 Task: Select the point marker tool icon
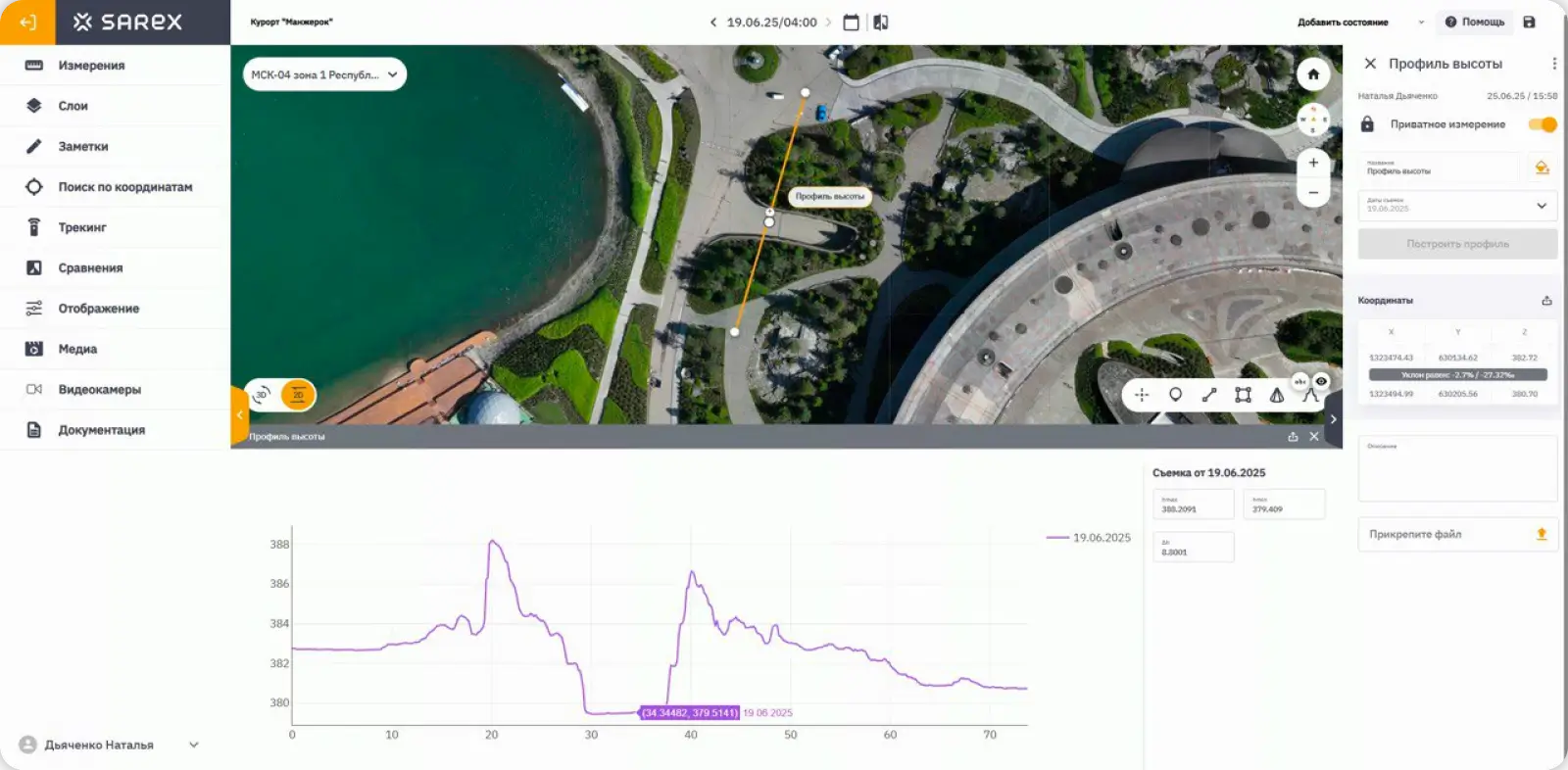click(x=1175, y=395)
